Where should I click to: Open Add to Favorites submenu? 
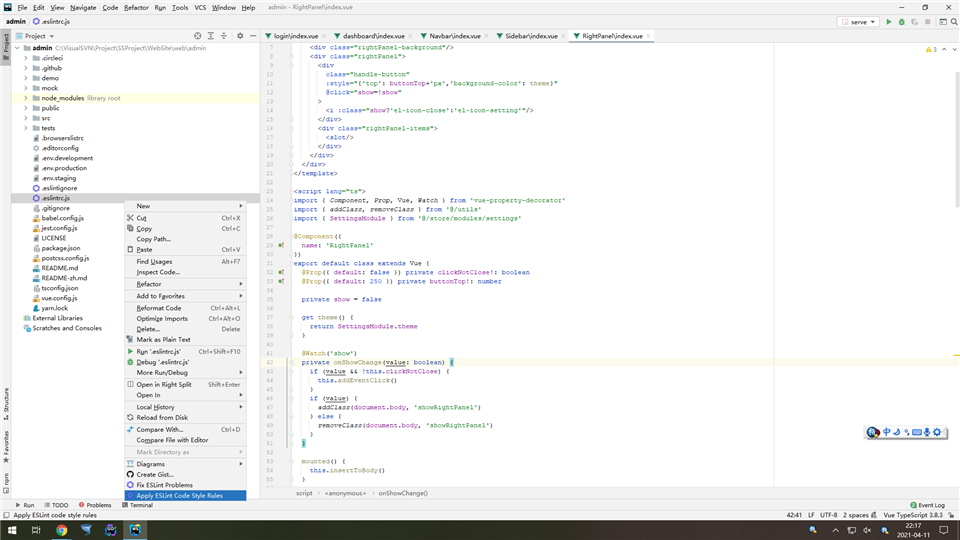186,296
